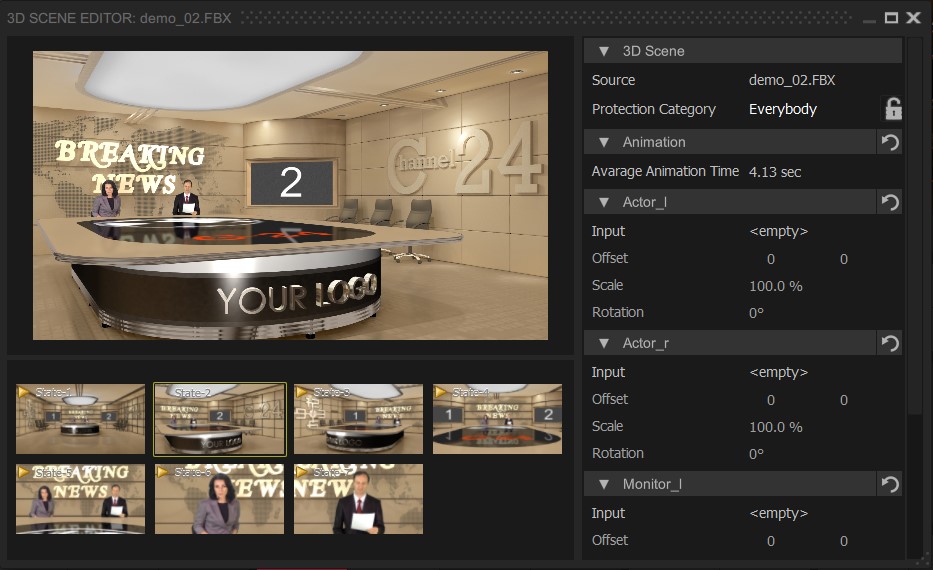Viewport: 933px width, 570px height.
Task: Play the State-1 thumbnail animation icon
Action: (24, 392)
